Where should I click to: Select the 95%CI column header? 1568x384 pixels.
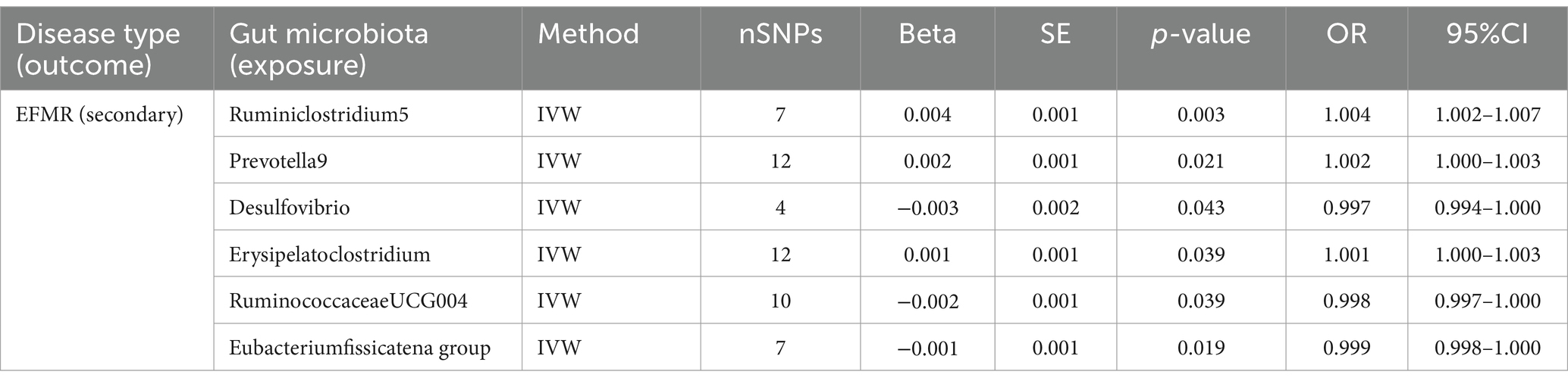click(1488, 33)
